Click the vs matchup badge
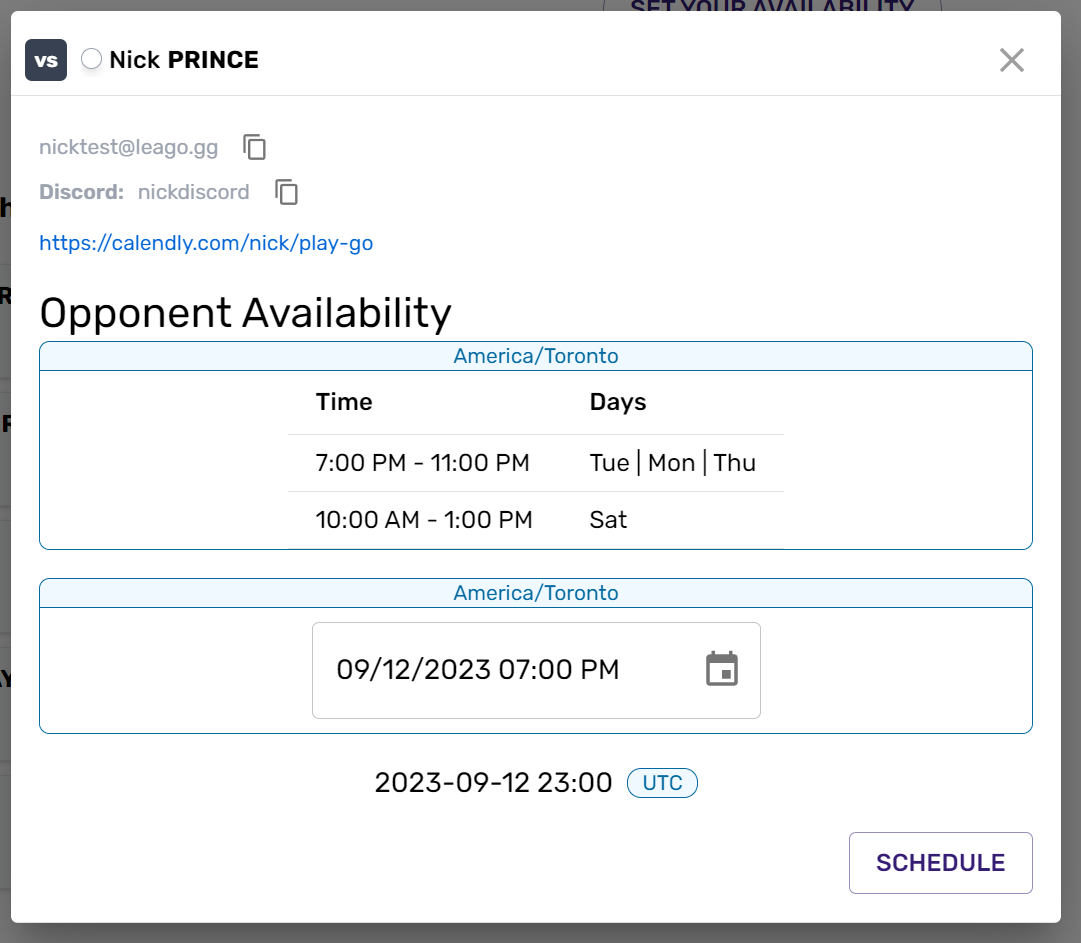 (45, 60)
